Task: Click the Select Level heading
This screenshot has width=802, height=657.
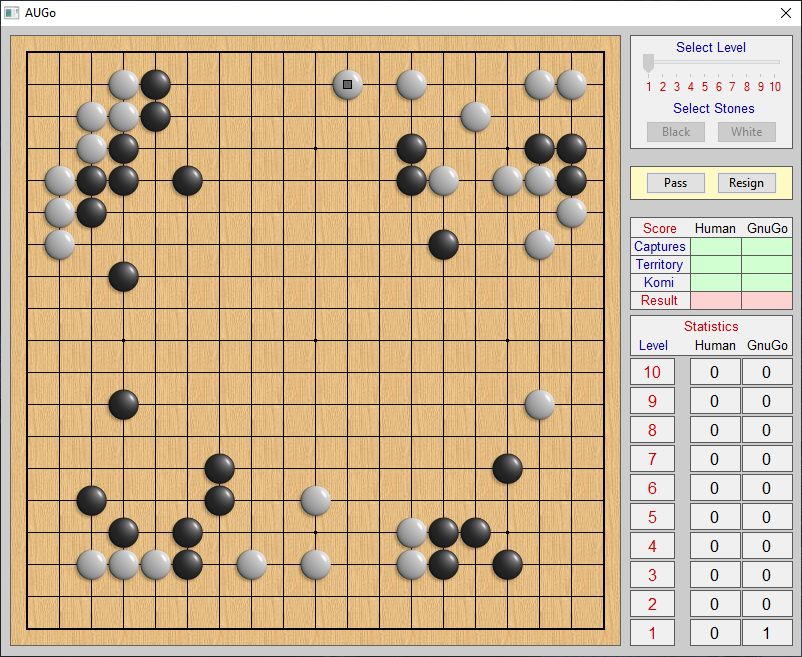Action: [711, 47]
